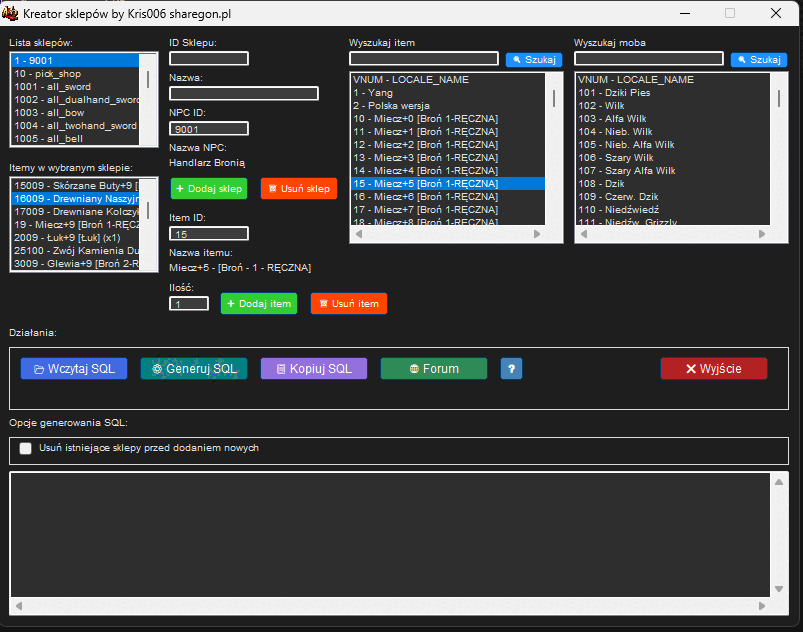This screenshot has width=803, height=632.
Task: Click Szukaj next to mob search
Action: click(x=758, y=60)
